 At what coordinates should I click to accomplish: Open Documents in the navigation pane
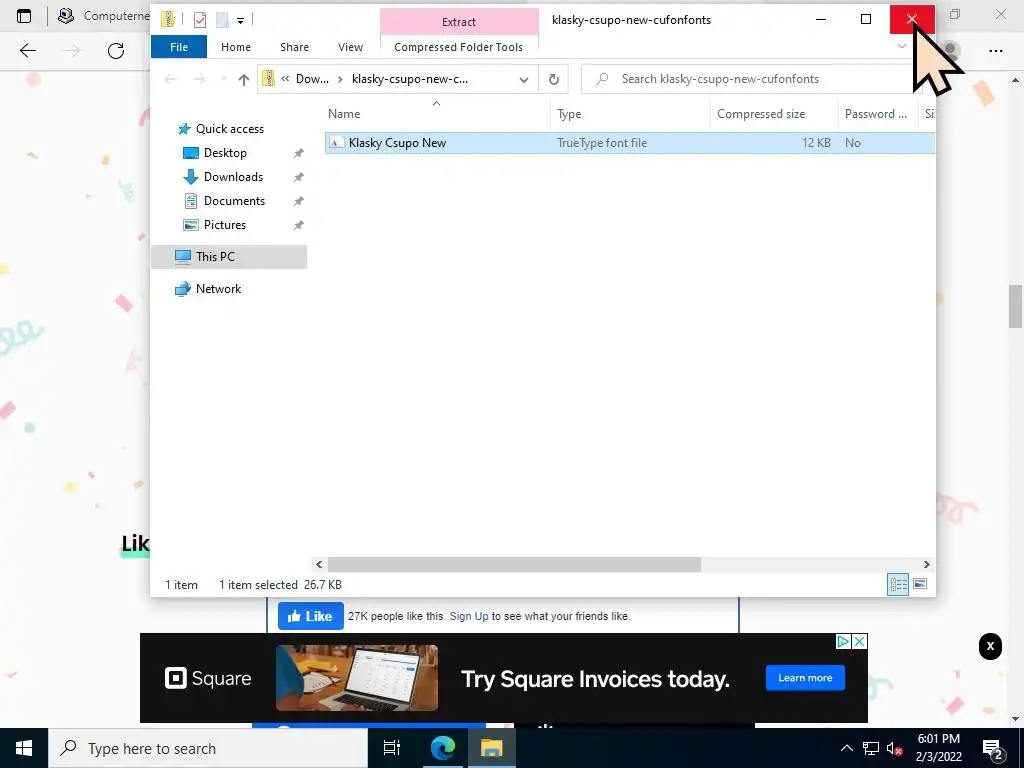(x=234, y=201)
